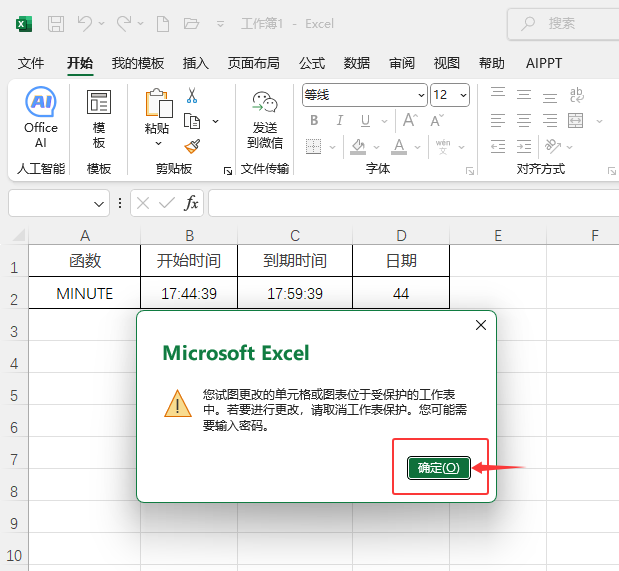The image size is (619, 571).
Task: Switch to the 插入 tab
Action: (x=195, y=63)
